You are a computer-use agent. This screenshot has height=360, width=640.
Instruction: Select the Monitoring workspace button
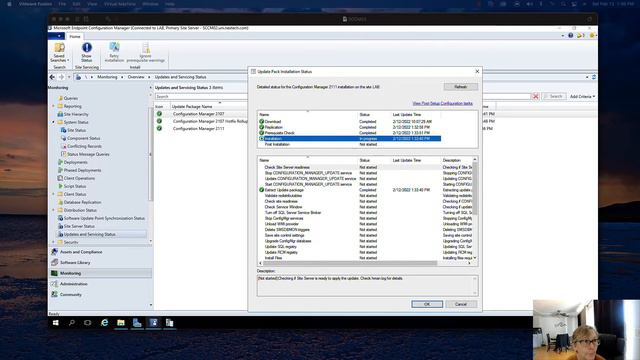coord(70,273)
